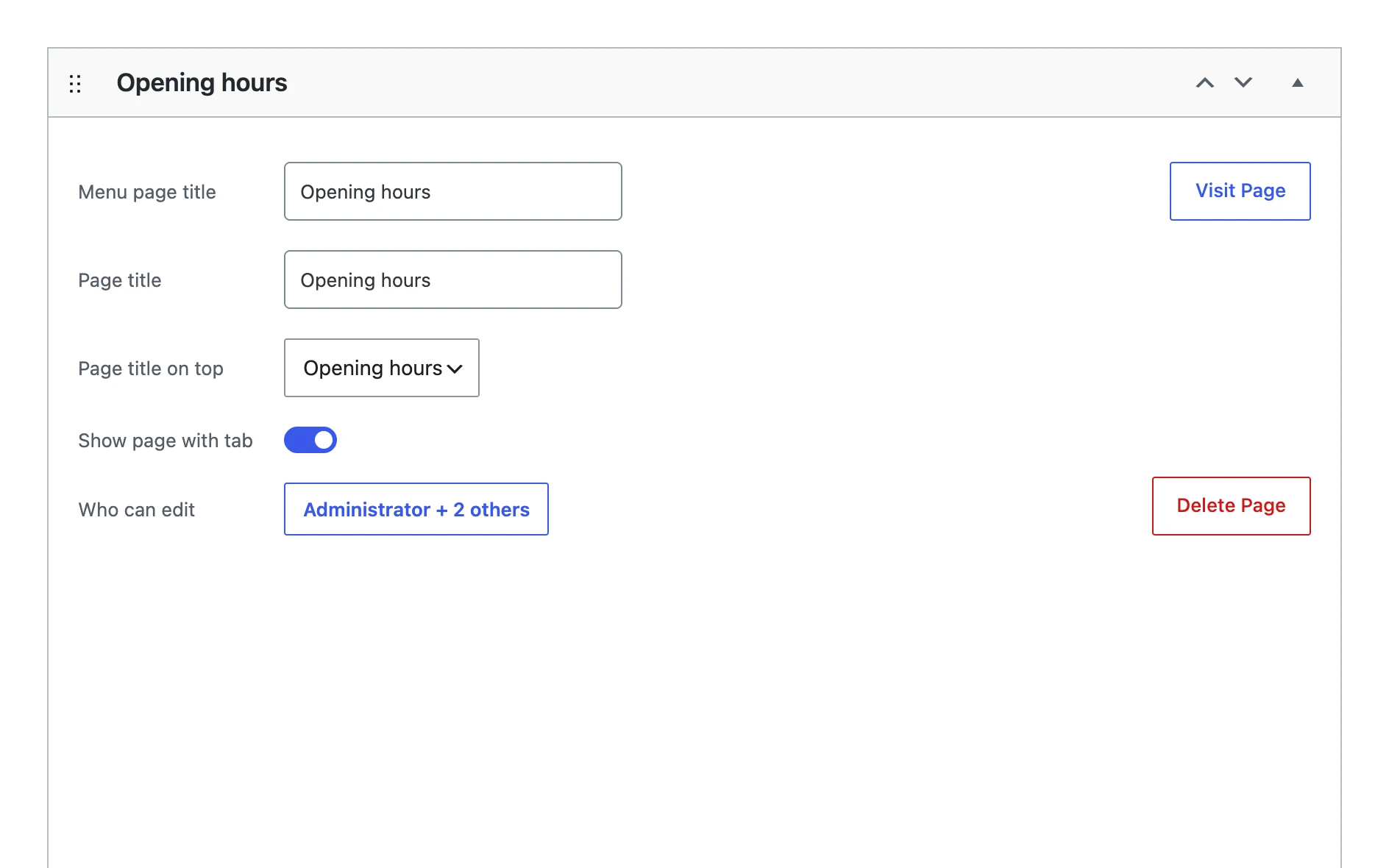Move the Opening hours panel down
Viewport: 1389px width, 868px height.
point(1243,82)
